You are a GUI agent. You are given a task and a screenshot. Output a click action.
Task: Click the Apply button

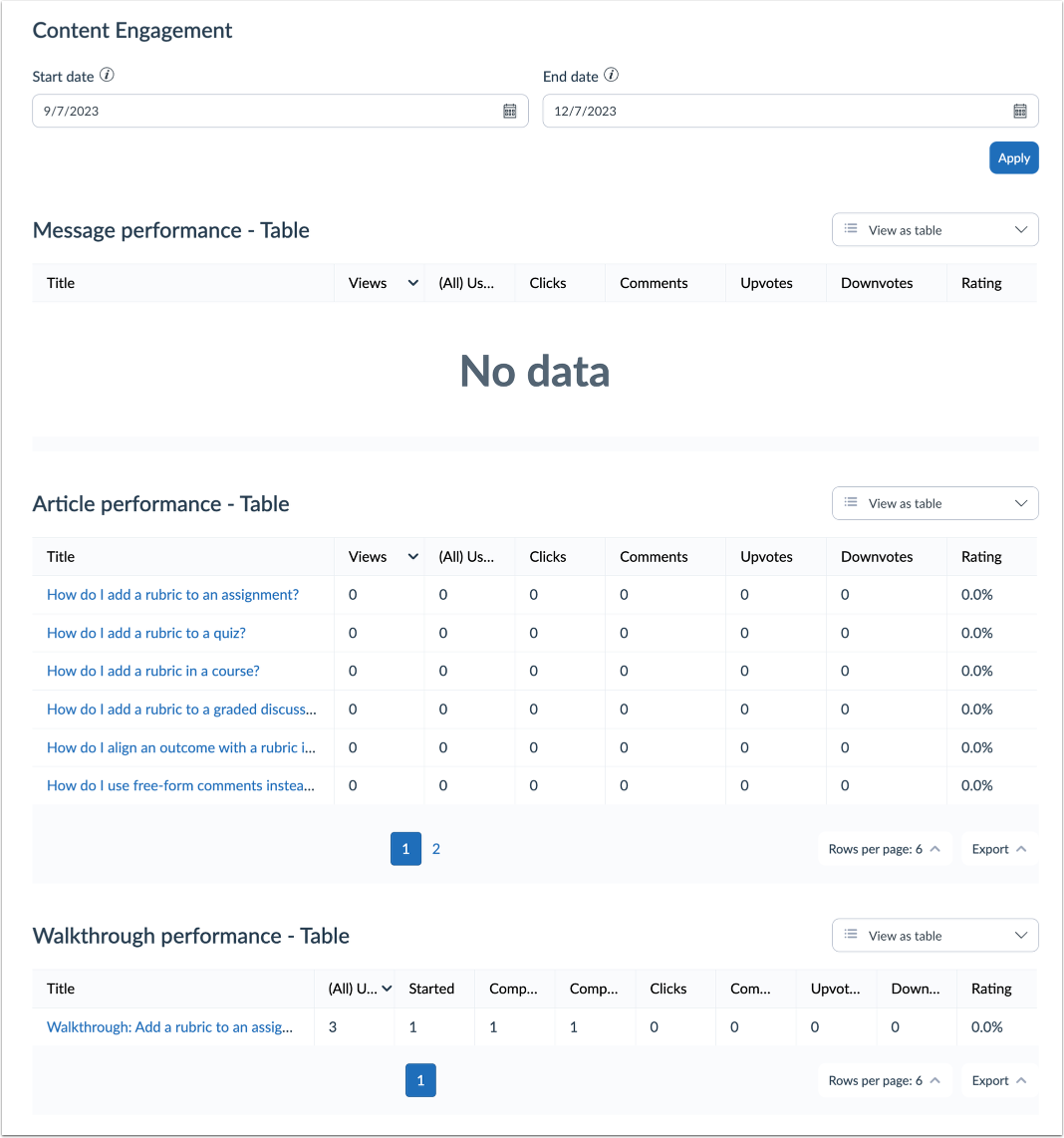[x=1013, y=157]
